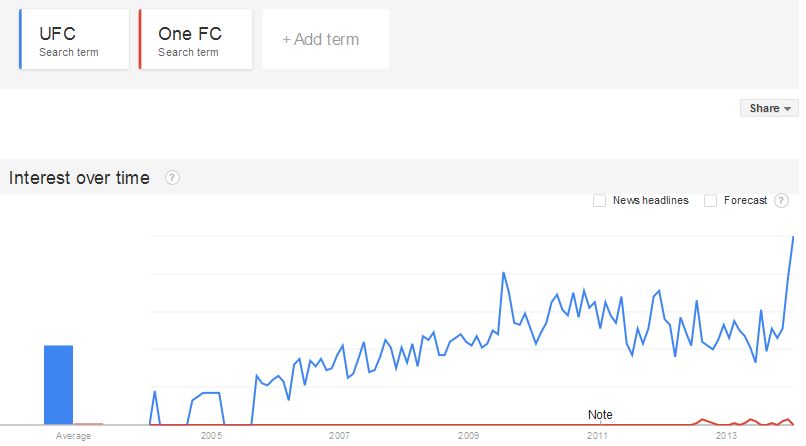The image size is (806, 446).
Task: Click the 2005 year label on the axis
Action: (211, 437)
